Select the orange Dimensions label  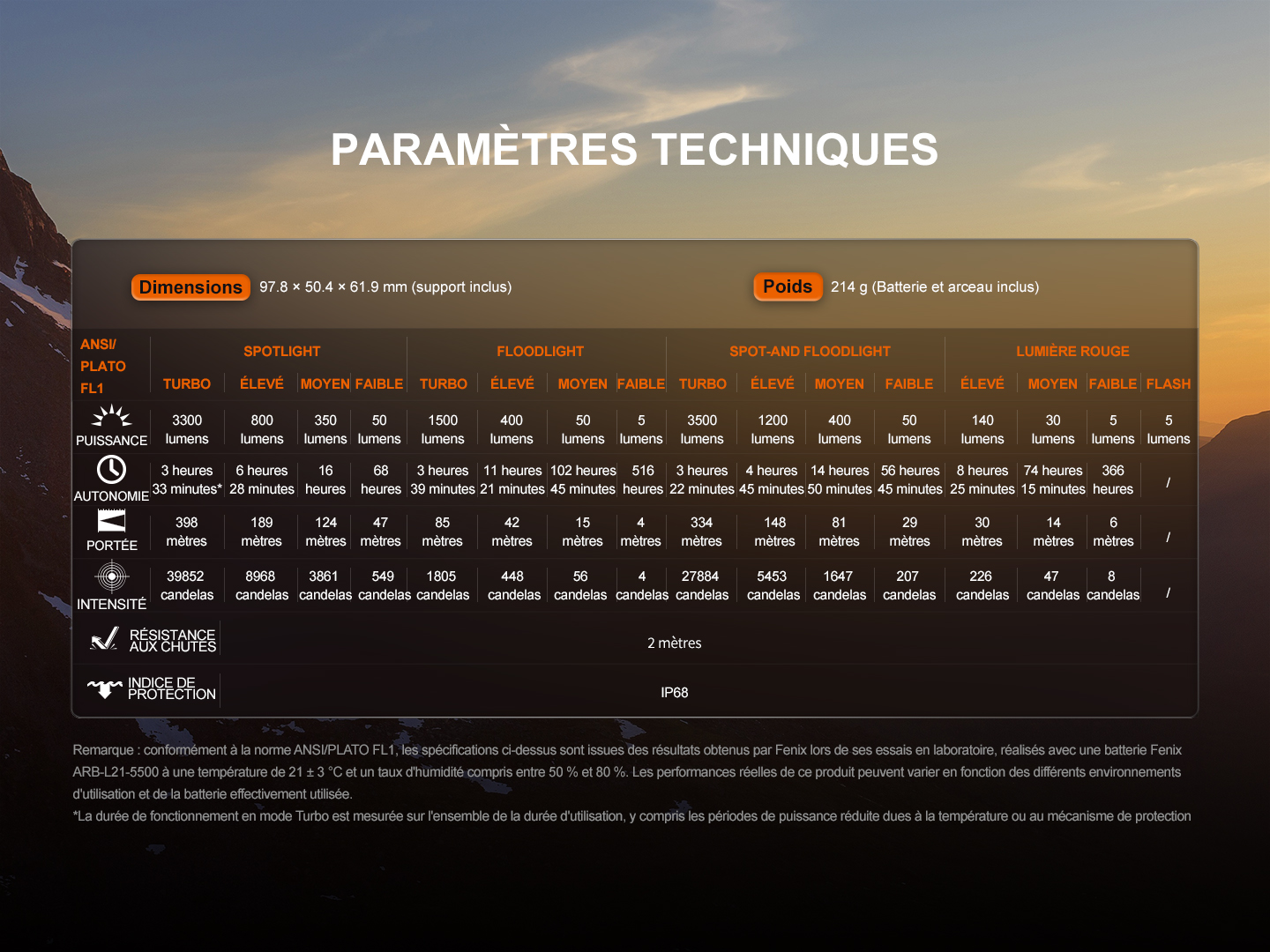190,287
